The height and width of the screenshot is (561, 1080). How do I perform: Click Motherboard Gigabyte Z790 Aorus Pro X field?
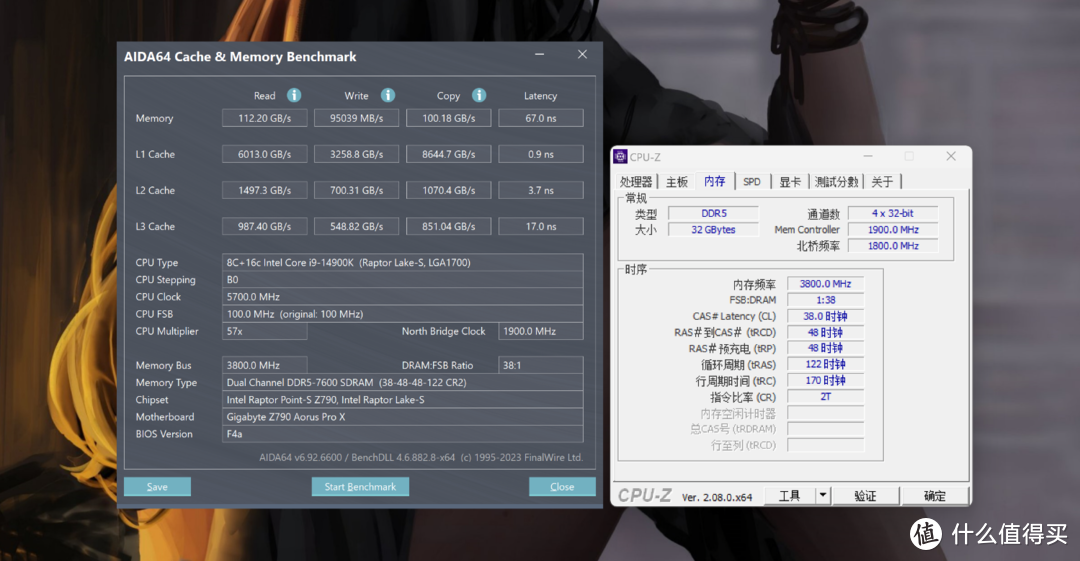(403, 416)
